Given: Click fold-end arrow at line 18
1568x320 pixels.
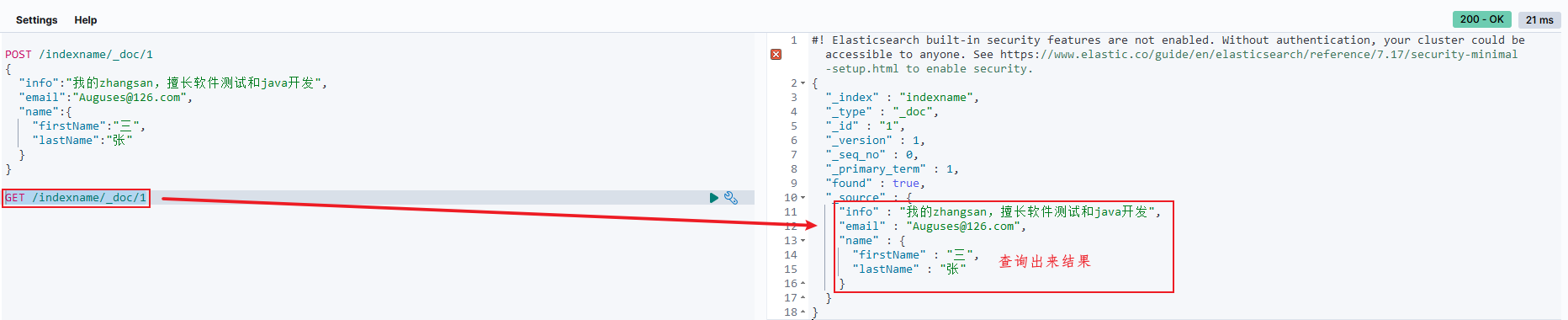Looking at the screenshot, I should [803, 312].
